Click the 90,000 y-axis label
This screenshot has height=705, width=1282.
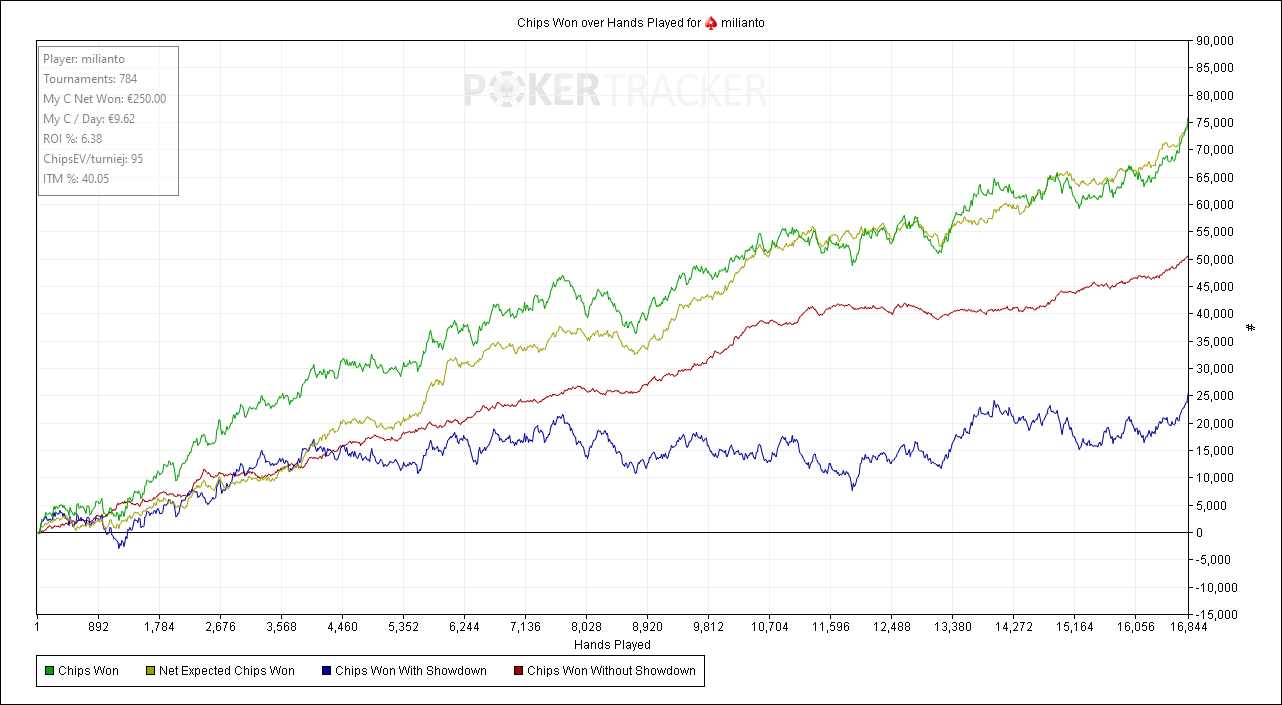(1216, 41)
